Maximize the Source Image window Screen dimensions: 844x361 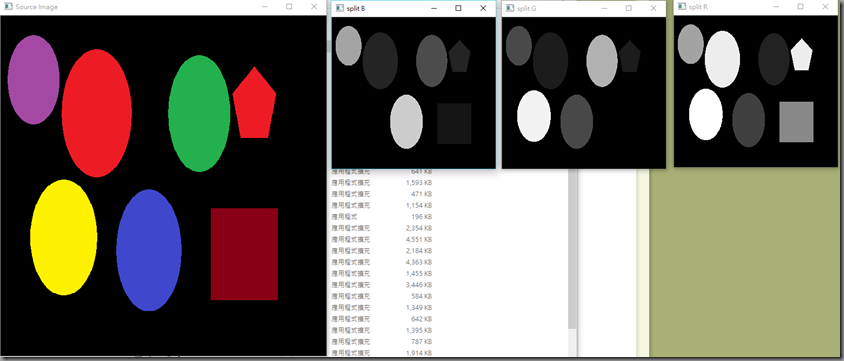289,7
